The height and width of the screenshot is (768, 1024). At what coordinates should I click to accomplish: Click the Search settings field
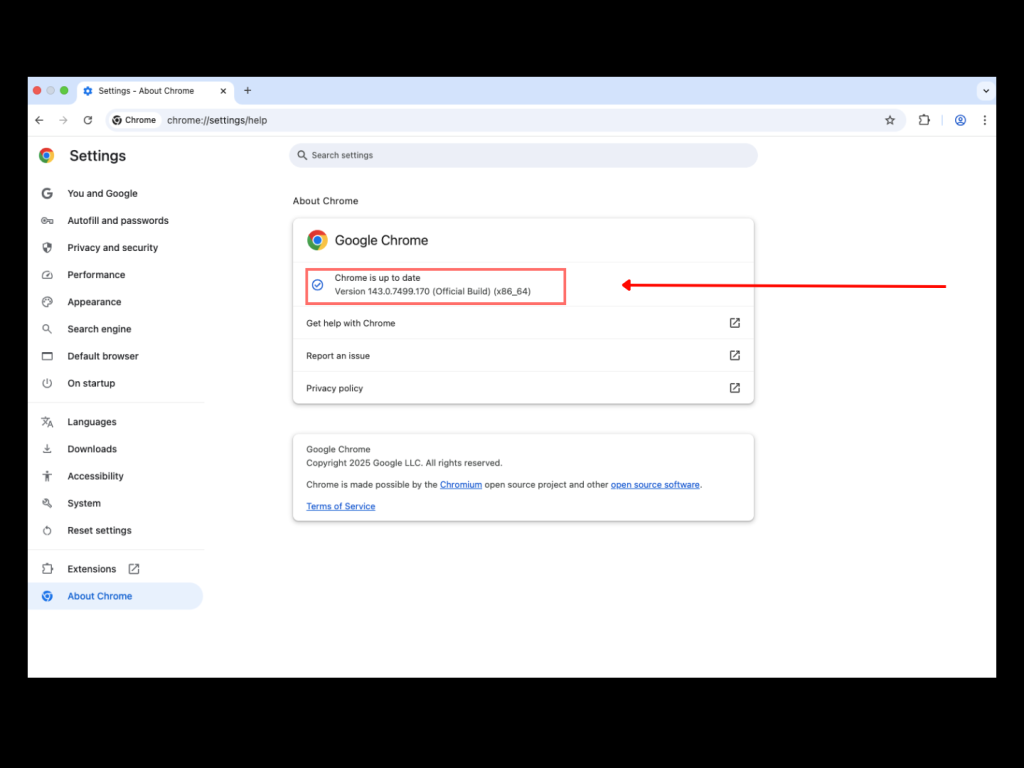523,156
